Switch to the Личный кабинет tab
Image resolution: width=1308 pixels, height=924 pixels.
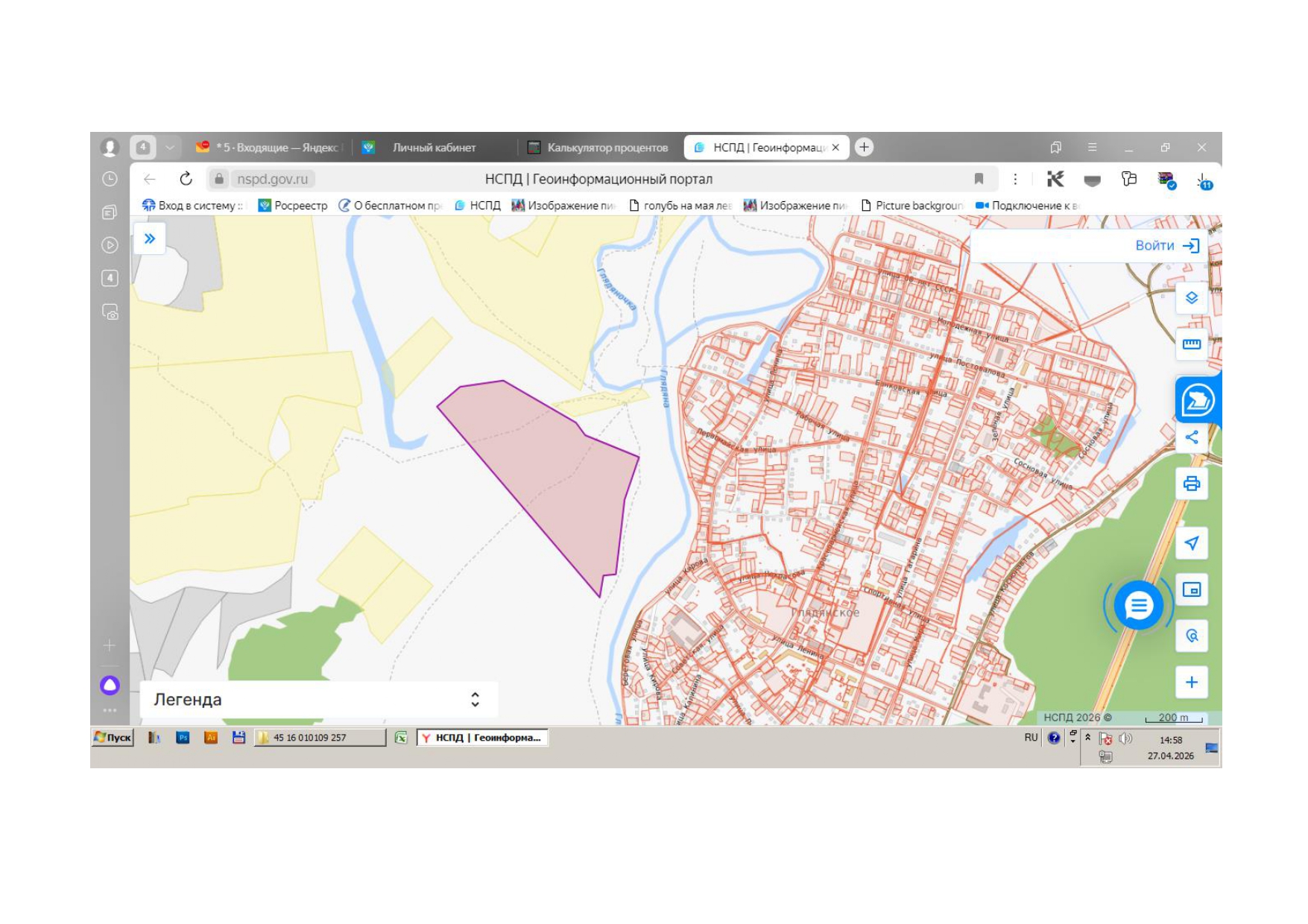click(434, 148)
